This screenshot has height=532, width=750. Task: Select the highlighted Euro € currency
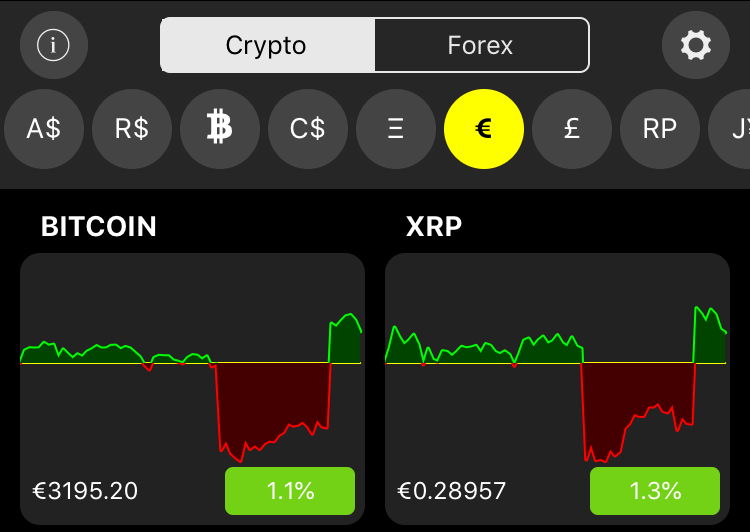[484, 129]
